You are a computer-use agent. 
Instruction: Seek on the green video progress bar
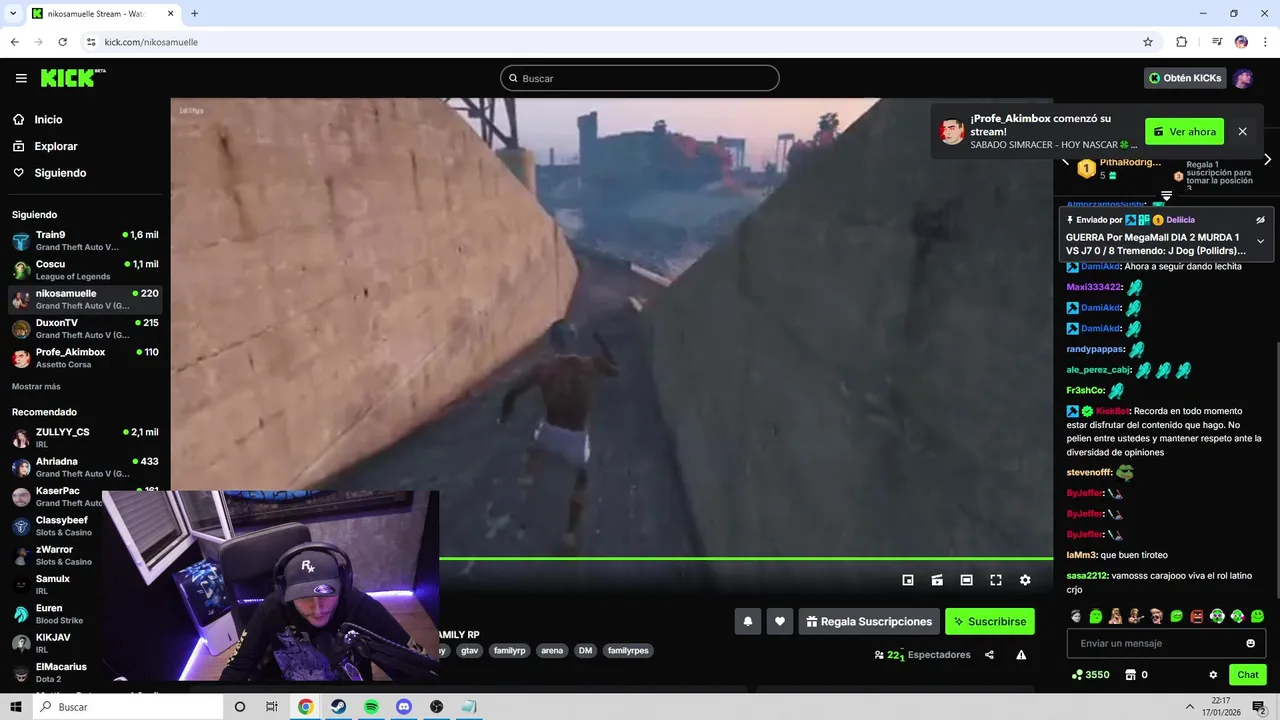click(746, 559)
